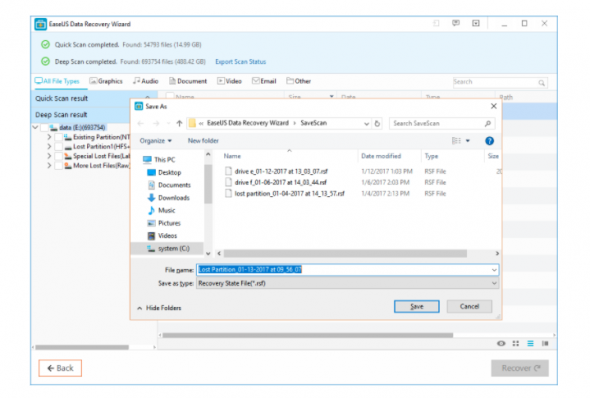Switch to Graphics tab
590x398 pixels.
[x=106, y=81]
